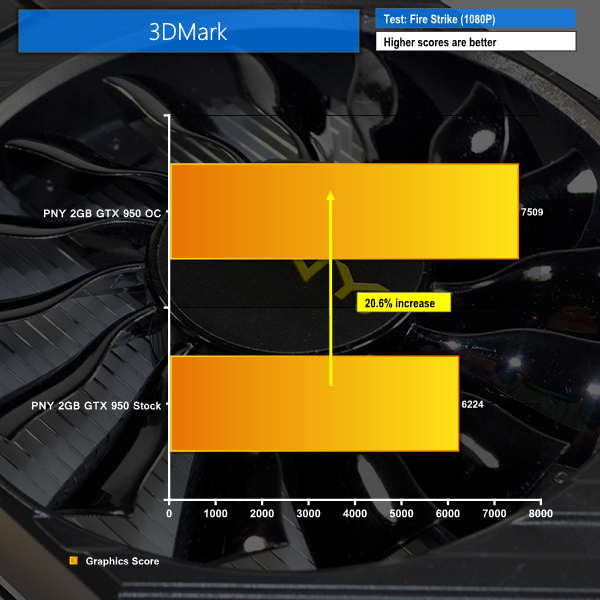Click the 6224 score value

point(473,404)
